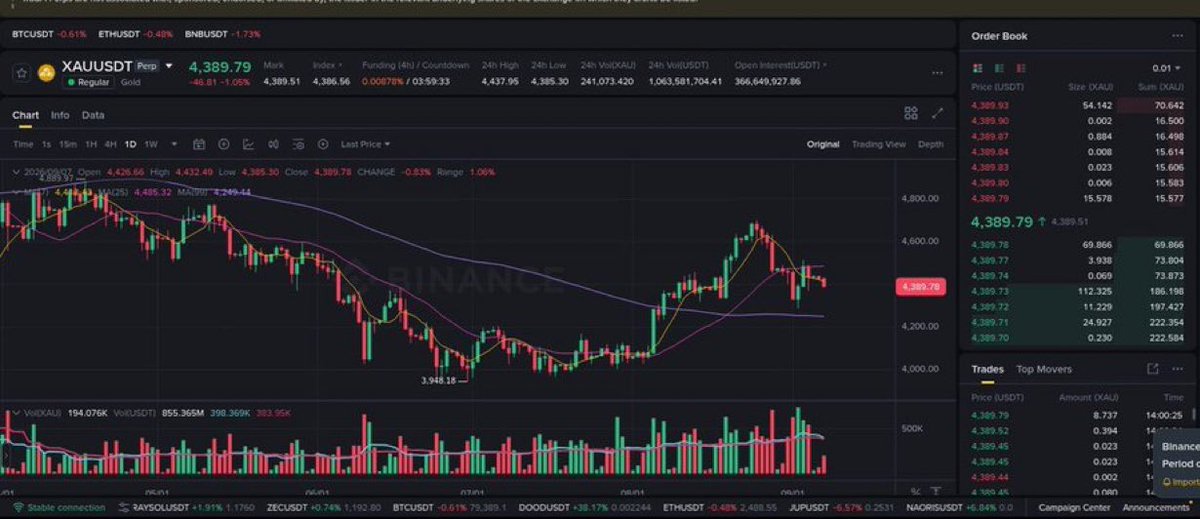Switch the chart to Trading View
This screenshot has width=1200, height=519.
(x=879, y=144)
